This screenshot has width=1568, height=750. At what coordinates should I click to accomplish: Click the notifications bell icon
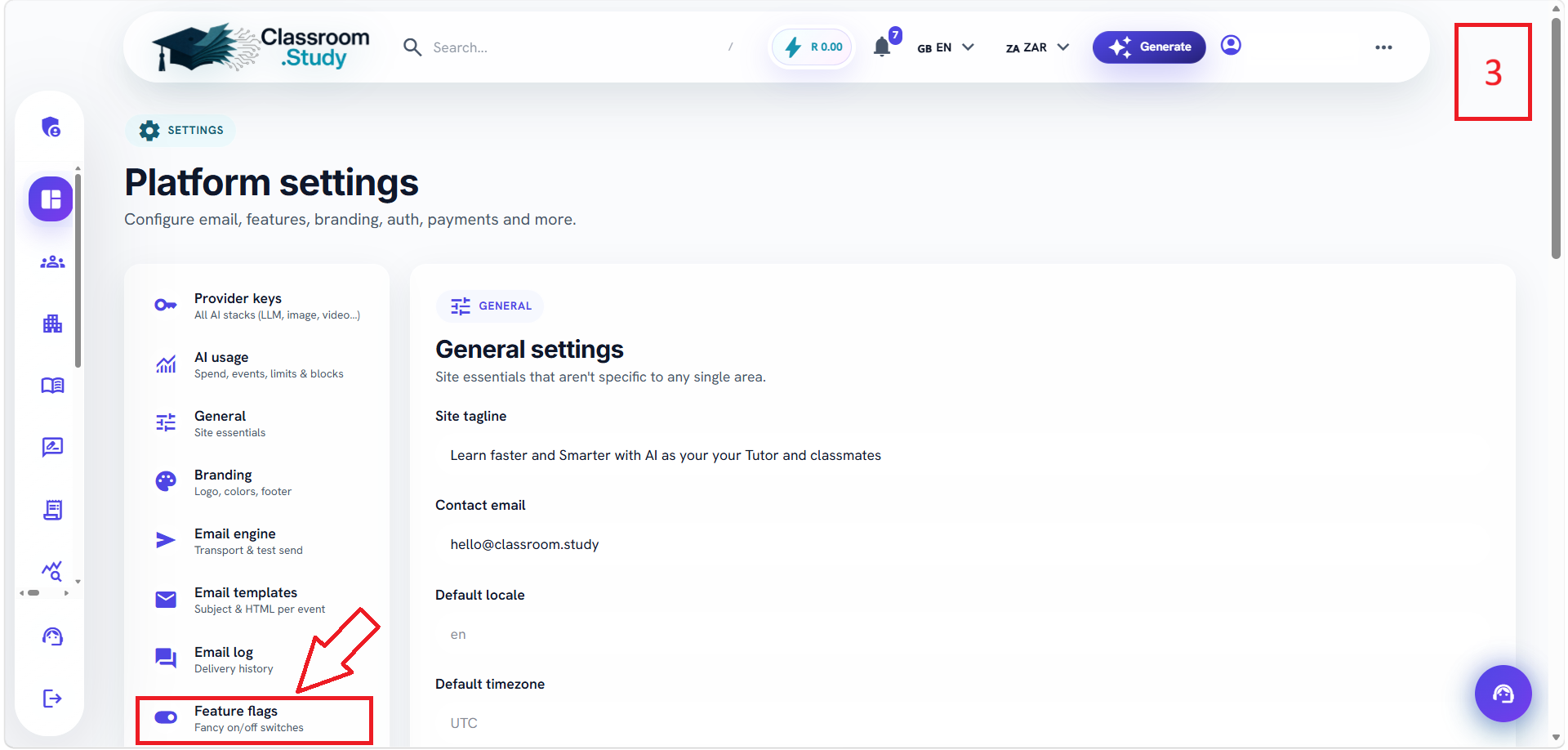tap(882, 47)
